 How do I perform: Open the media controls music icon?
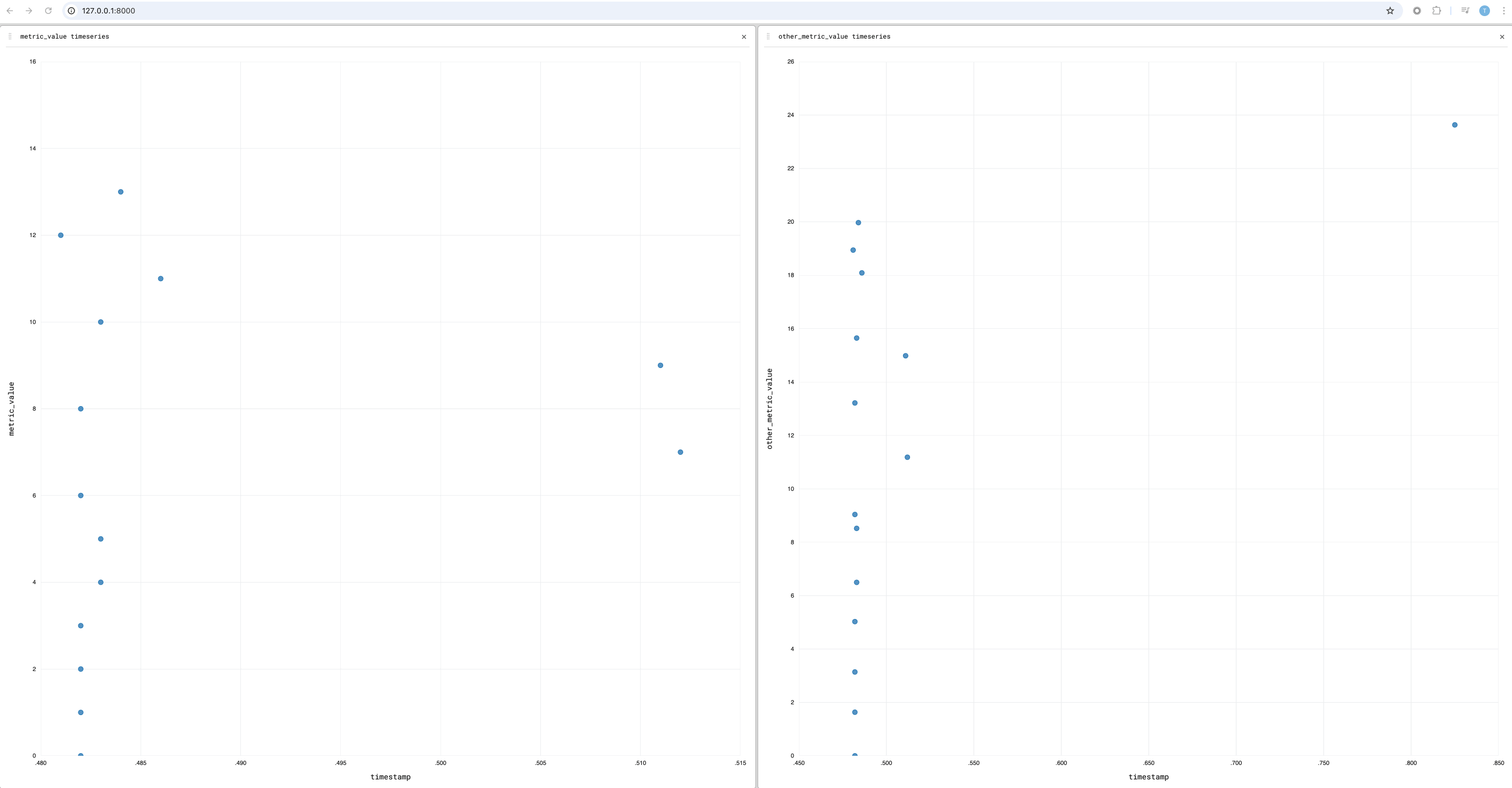pos(1465,11)
